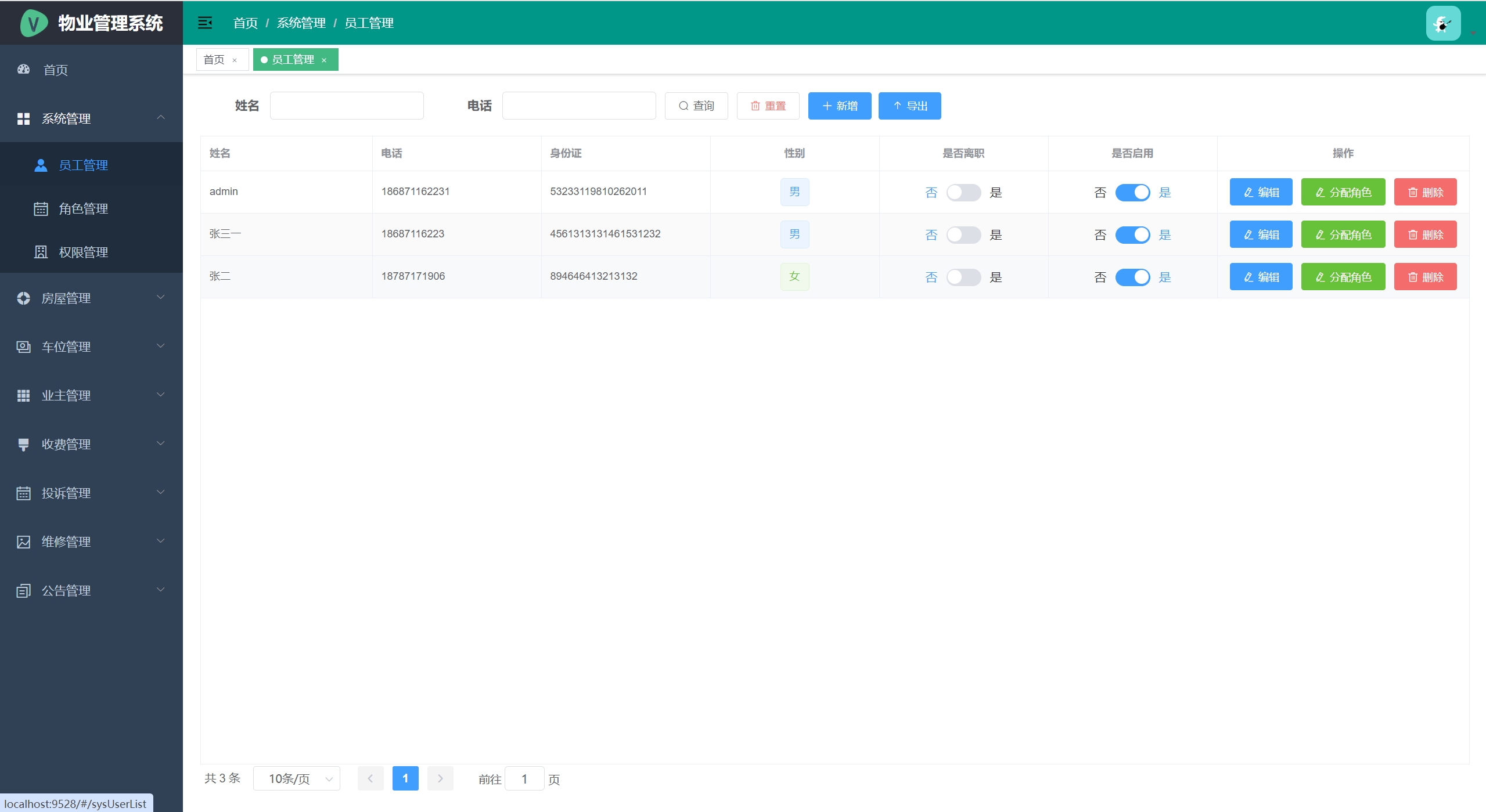Click the hamburger menu collapse icon
1486x812 pixels.
pyautogui.click(x=204, y=23)
